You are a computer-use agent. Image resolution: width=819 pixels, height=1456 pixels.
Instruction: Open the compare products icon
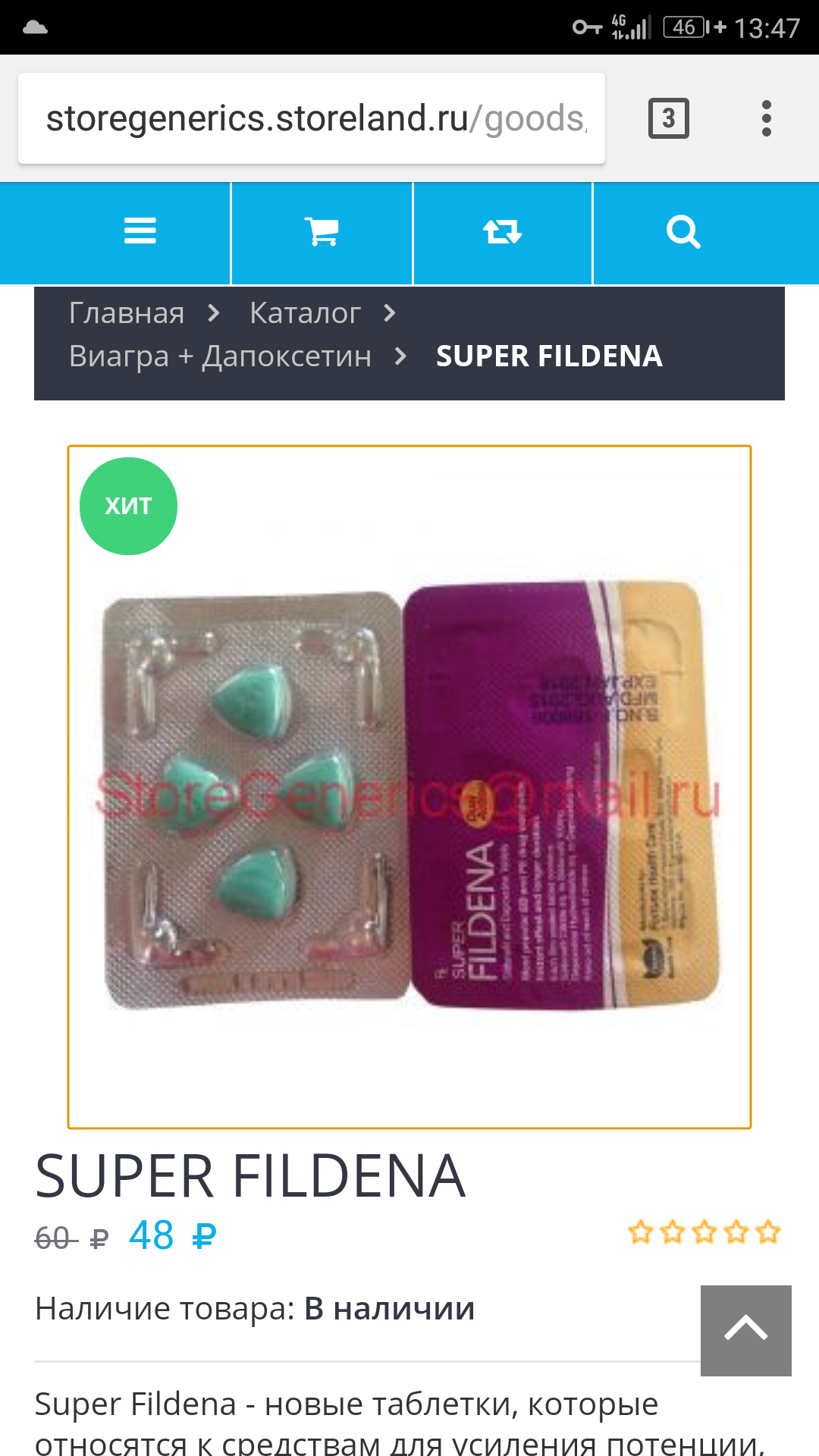point(503,231)
